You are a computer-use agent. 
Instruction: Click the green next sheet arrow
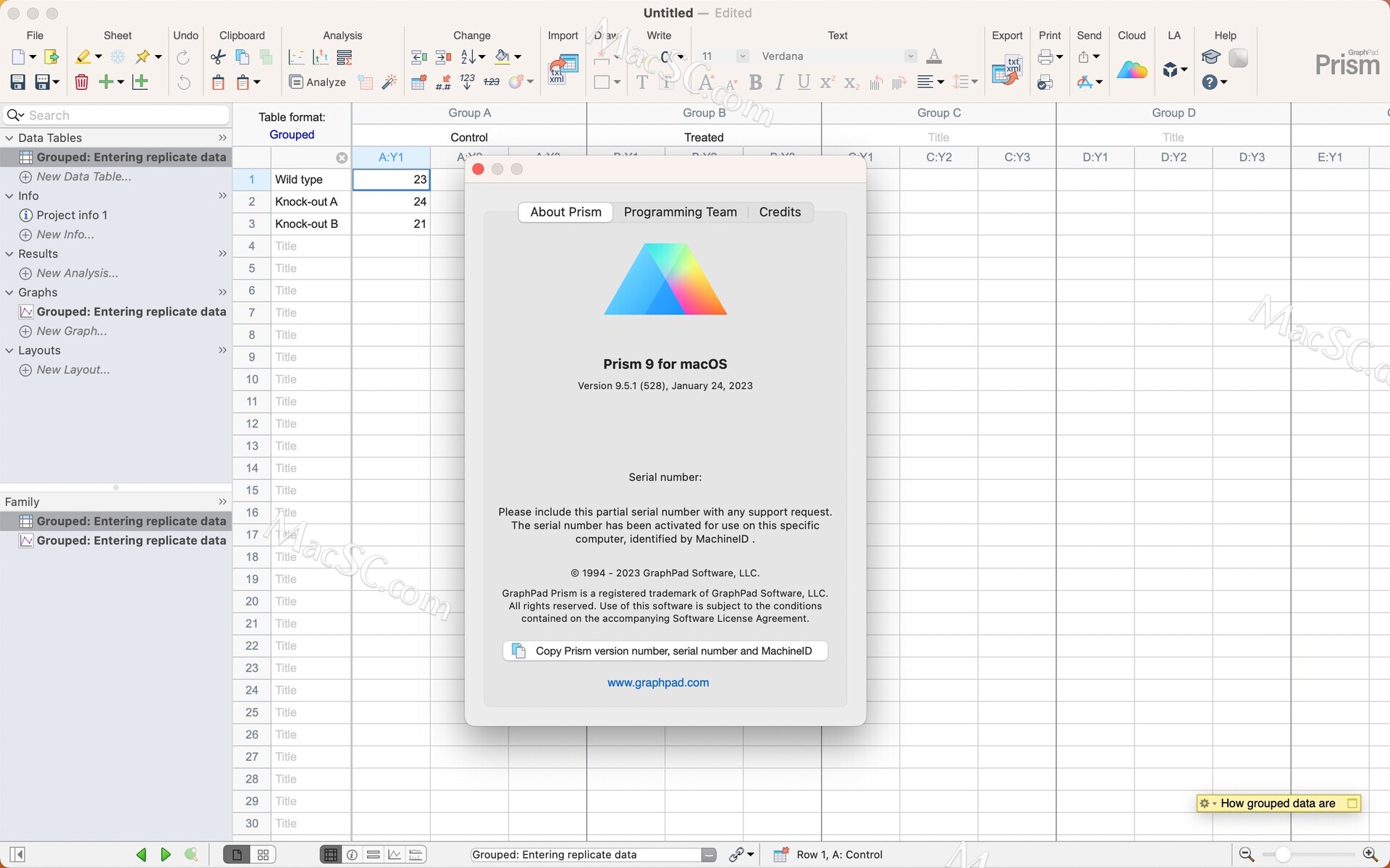point(166,854)
